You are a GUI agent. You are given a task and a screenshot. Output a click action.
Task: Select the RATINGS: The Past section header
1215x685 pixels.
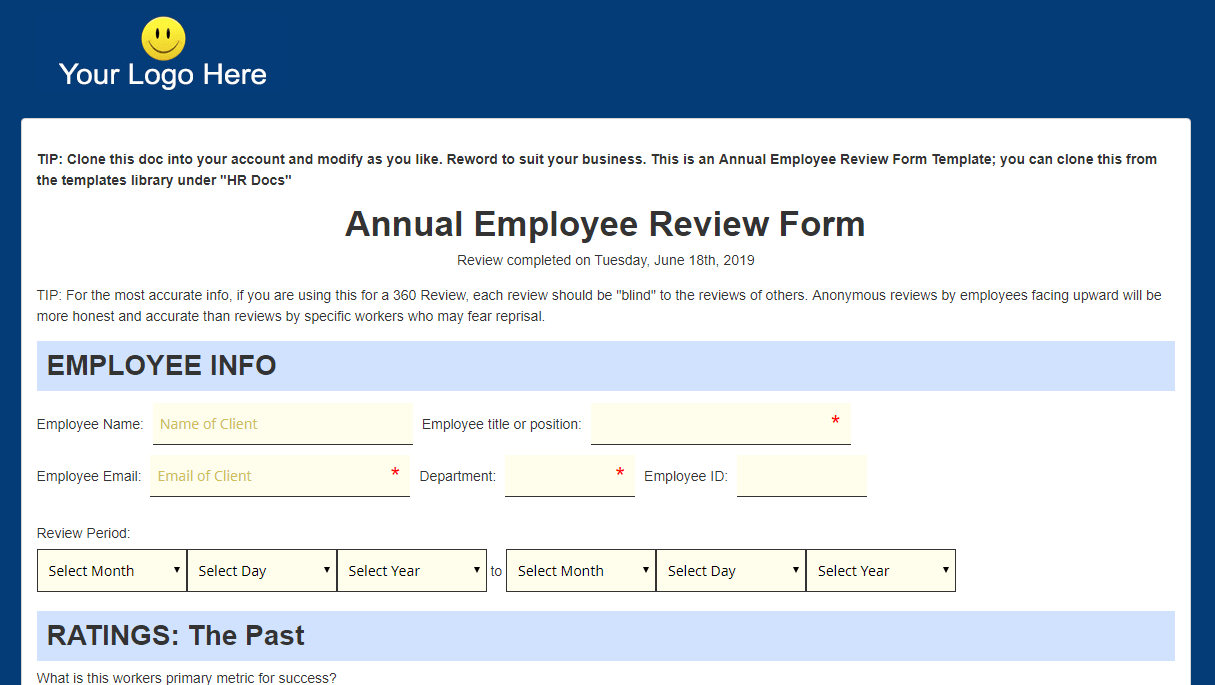(x=176, y=635)
